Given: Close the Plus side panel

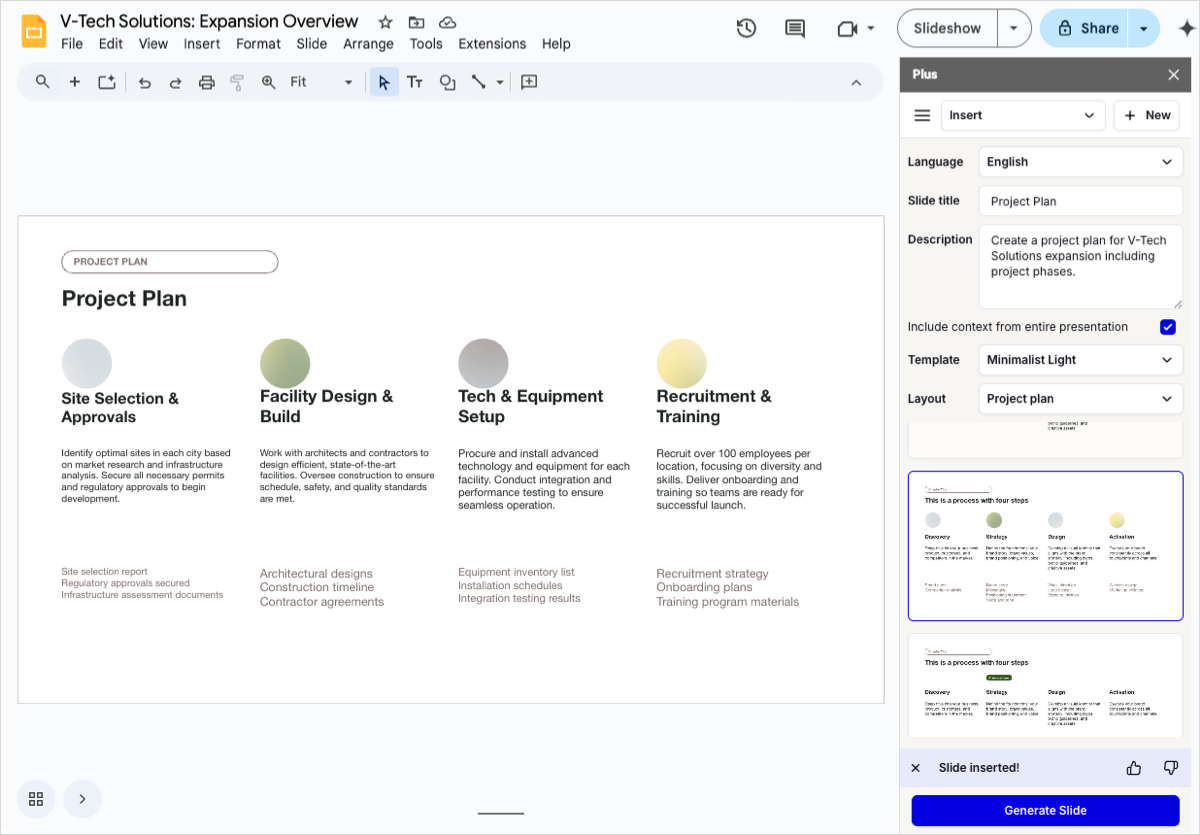Looking at the screenshot, I should (1174, 74).
